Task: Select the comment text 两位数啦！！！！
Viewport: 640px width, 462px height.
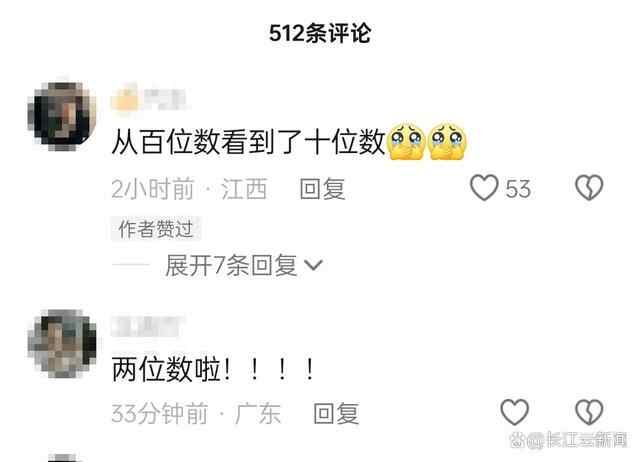Action: (213, 369)
